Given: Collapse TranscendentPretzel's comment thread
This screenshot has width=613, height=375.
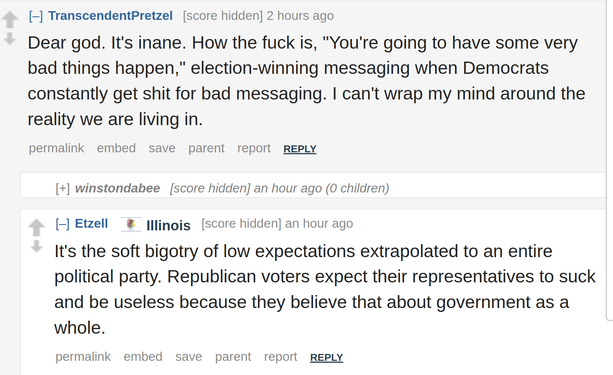Looking at the screenshot, I should click(x=36, y=16).
